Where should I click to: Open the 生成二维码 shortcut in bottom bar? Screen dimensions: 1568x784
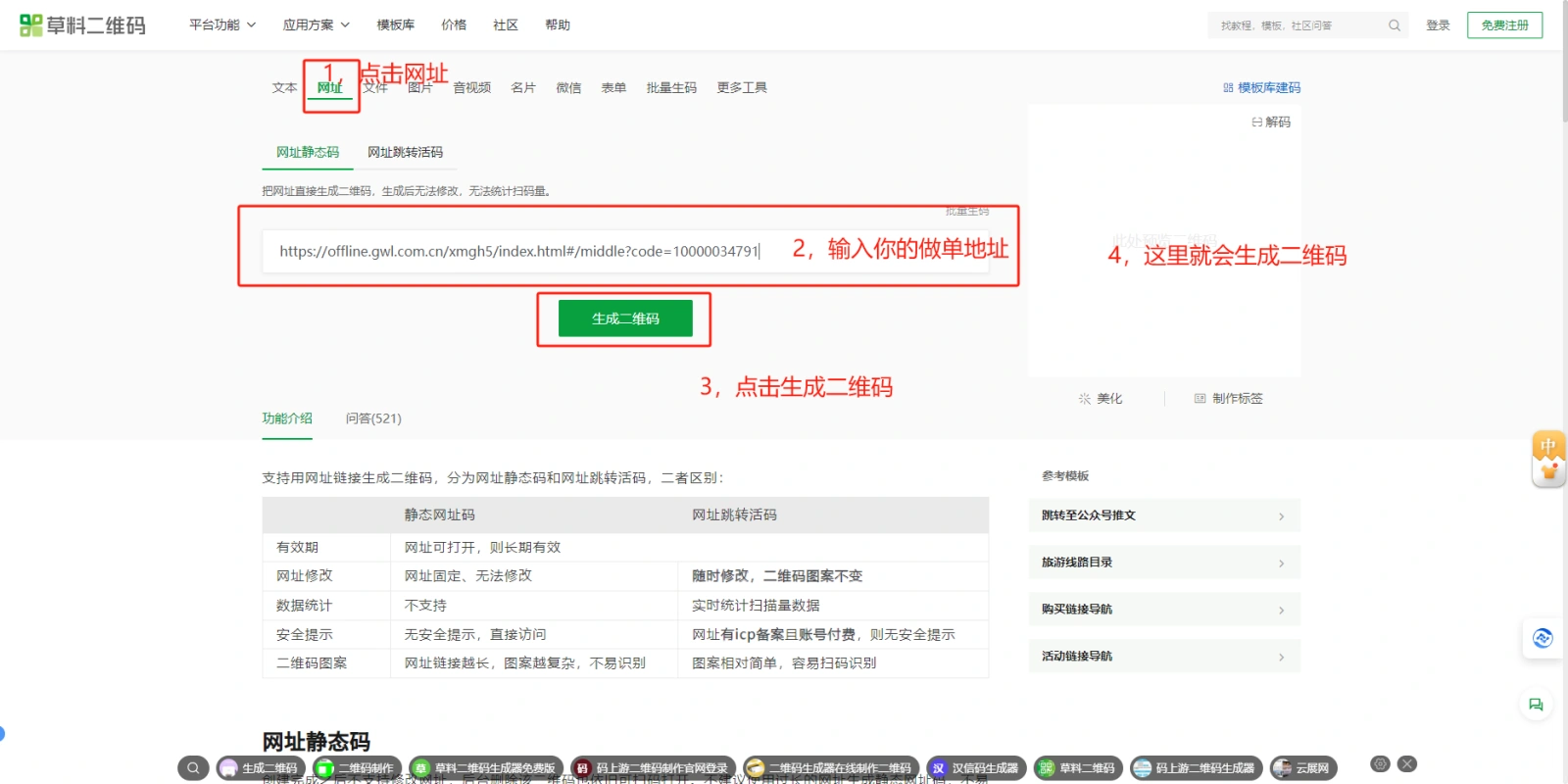(260, 768)
